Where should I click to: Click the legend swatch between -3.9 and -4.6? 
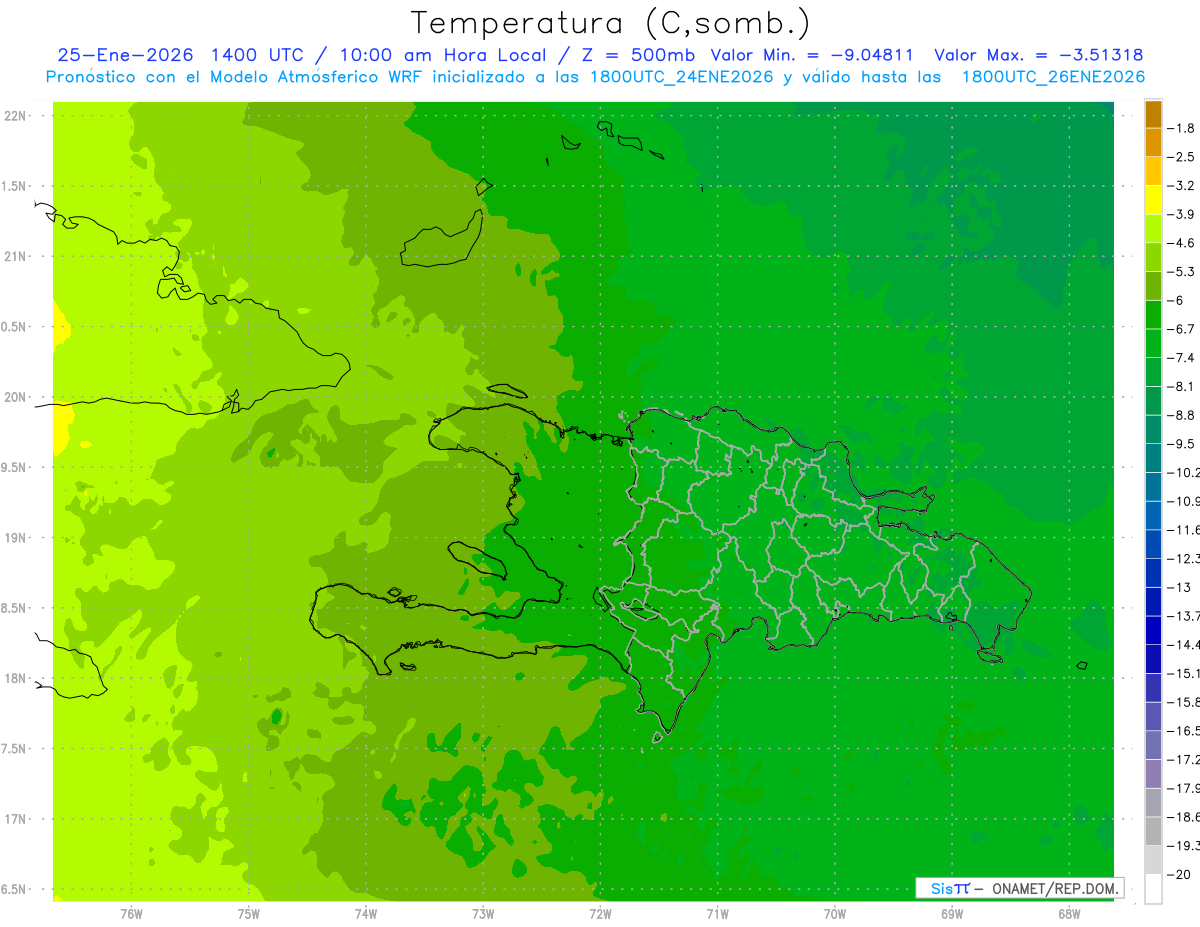click(x=1153, y=229)
